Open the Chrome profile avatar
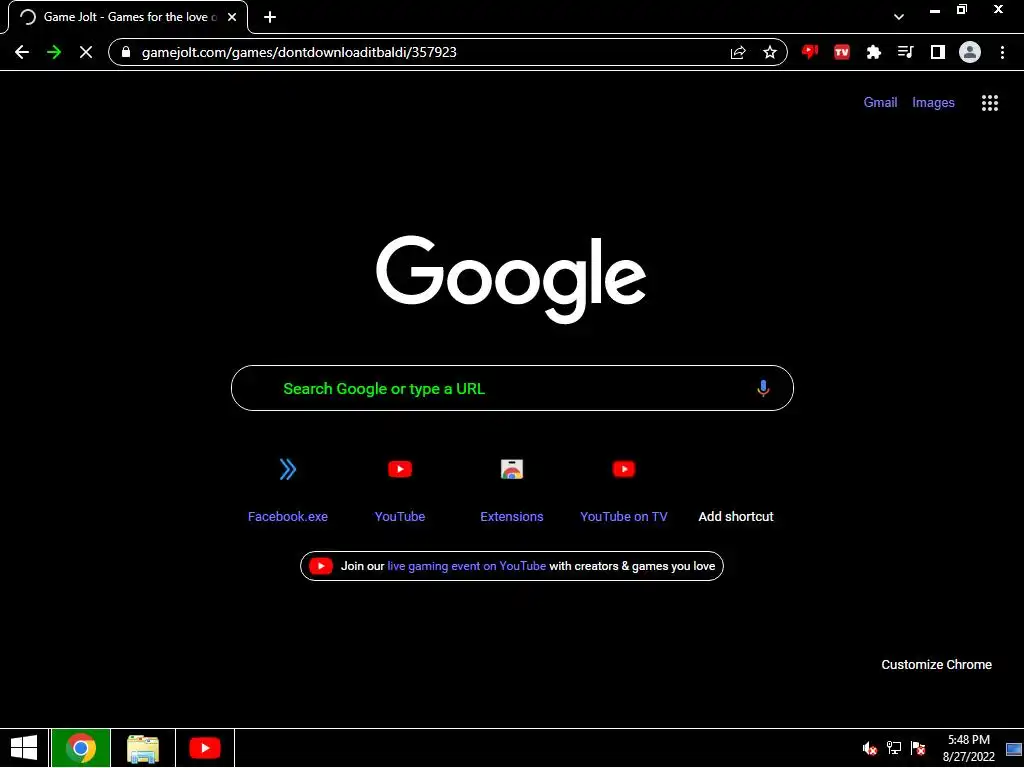The width and height of the screenshot is (1024, 768). 970,52
